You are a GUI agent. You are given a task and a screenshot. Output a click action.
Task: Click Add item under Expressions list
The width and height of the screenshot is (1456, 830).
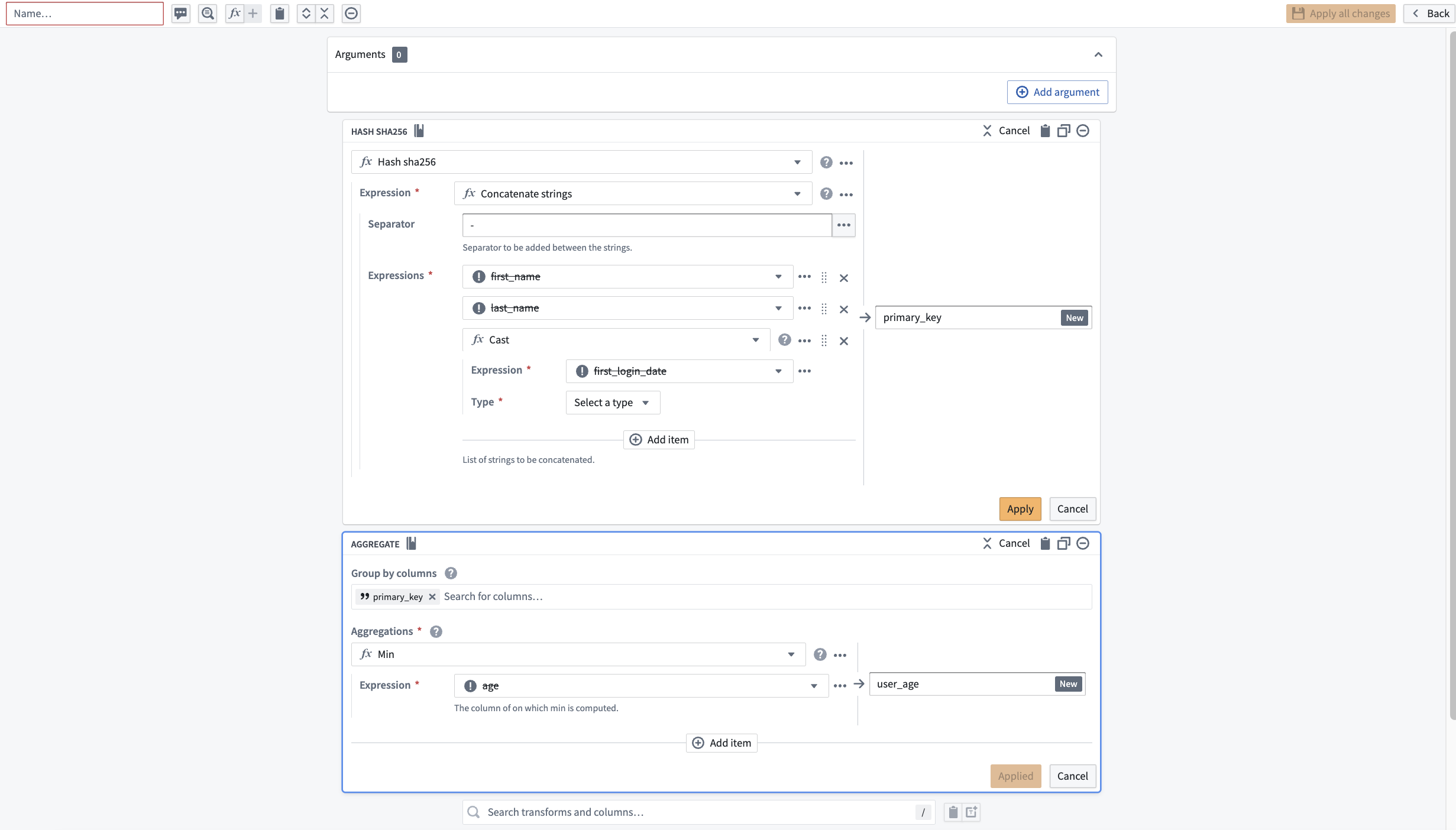tap(659, 440)
